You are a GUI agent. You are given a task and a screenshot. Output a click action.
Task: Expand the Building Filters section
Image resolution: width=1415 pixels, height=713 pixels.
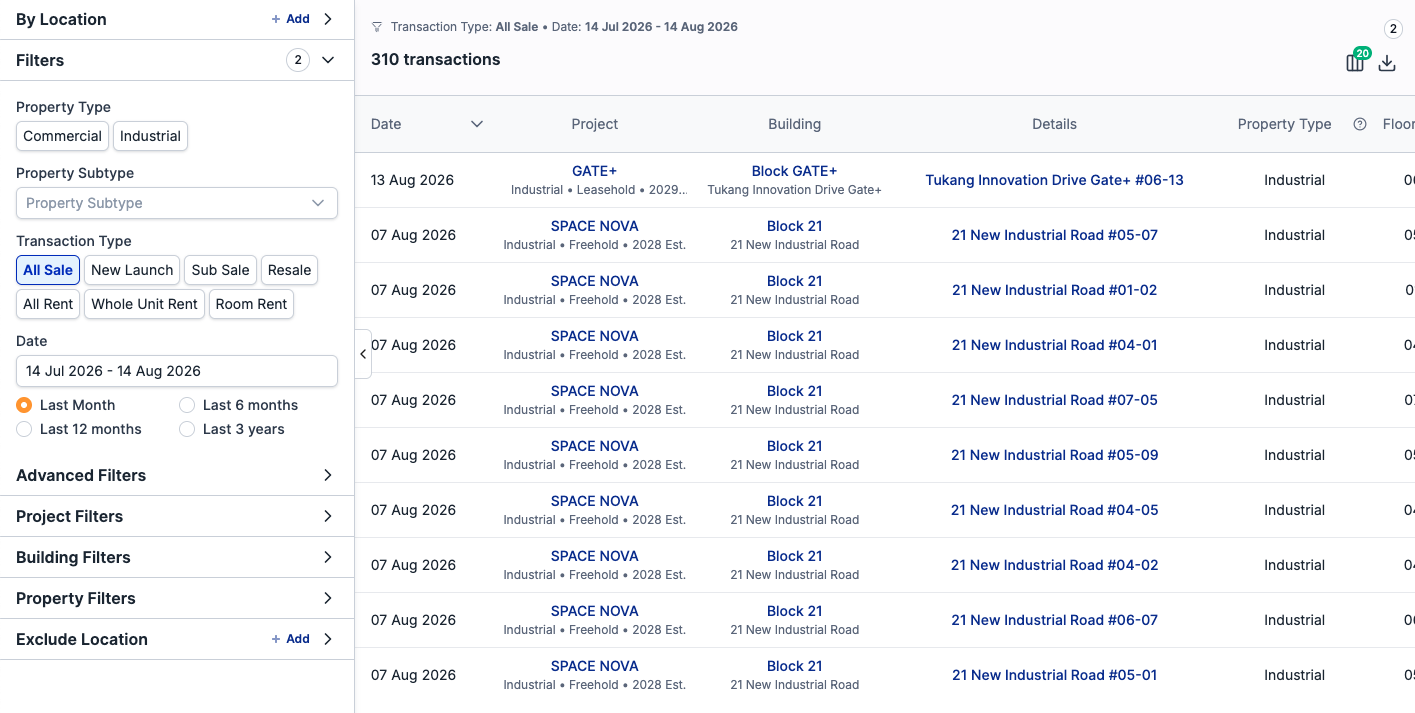pyautogui.click(x=177, y=557)
